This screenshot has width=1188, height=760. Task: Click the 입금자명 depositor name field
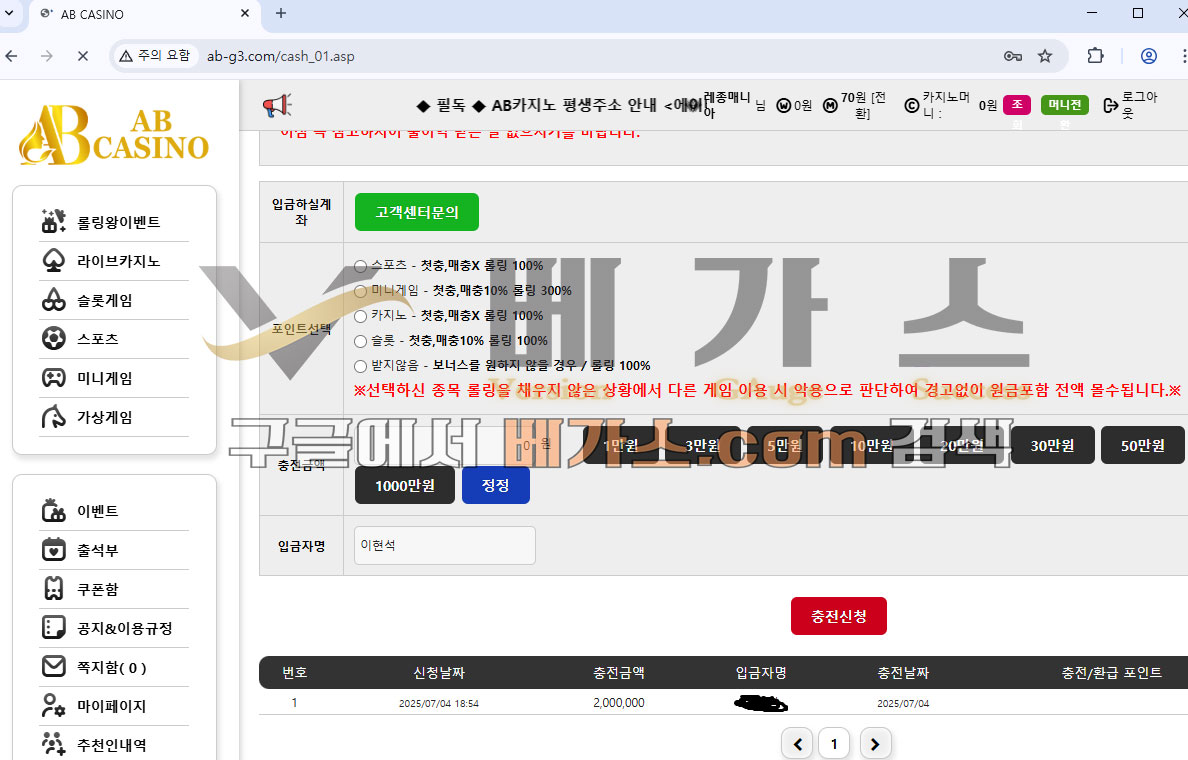point(445,546)
